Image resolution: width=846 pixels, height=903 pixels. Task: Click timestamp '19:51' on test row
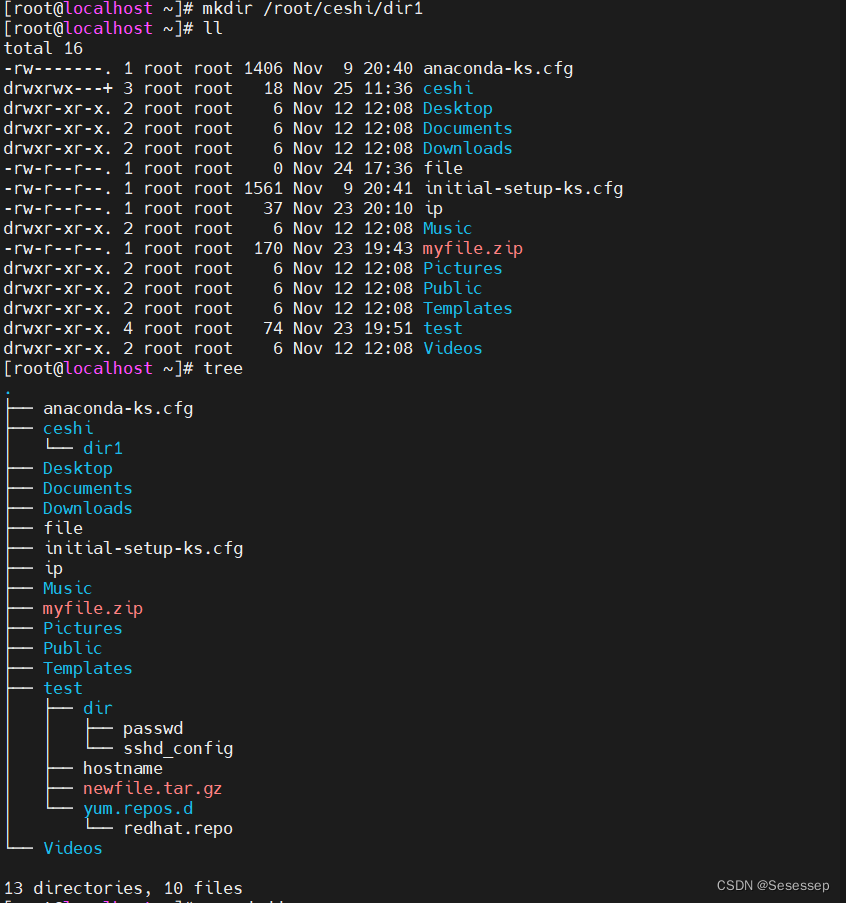pos(388,329)
